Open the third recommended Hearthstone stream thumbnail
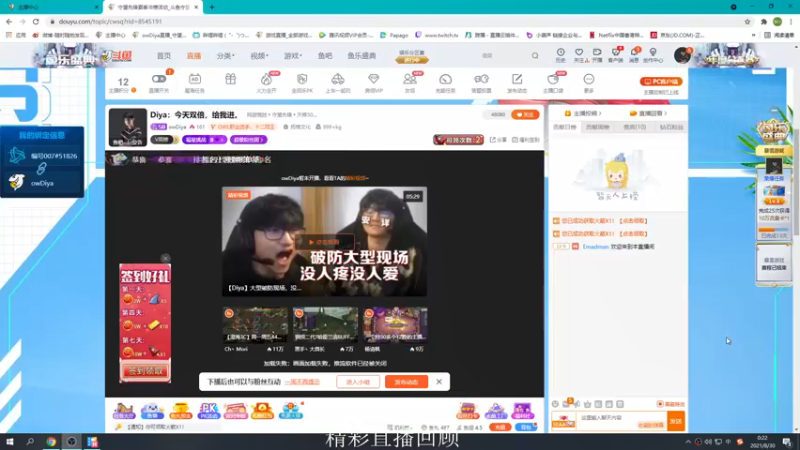Screen dimensions: 800x450 pos(395,324)
